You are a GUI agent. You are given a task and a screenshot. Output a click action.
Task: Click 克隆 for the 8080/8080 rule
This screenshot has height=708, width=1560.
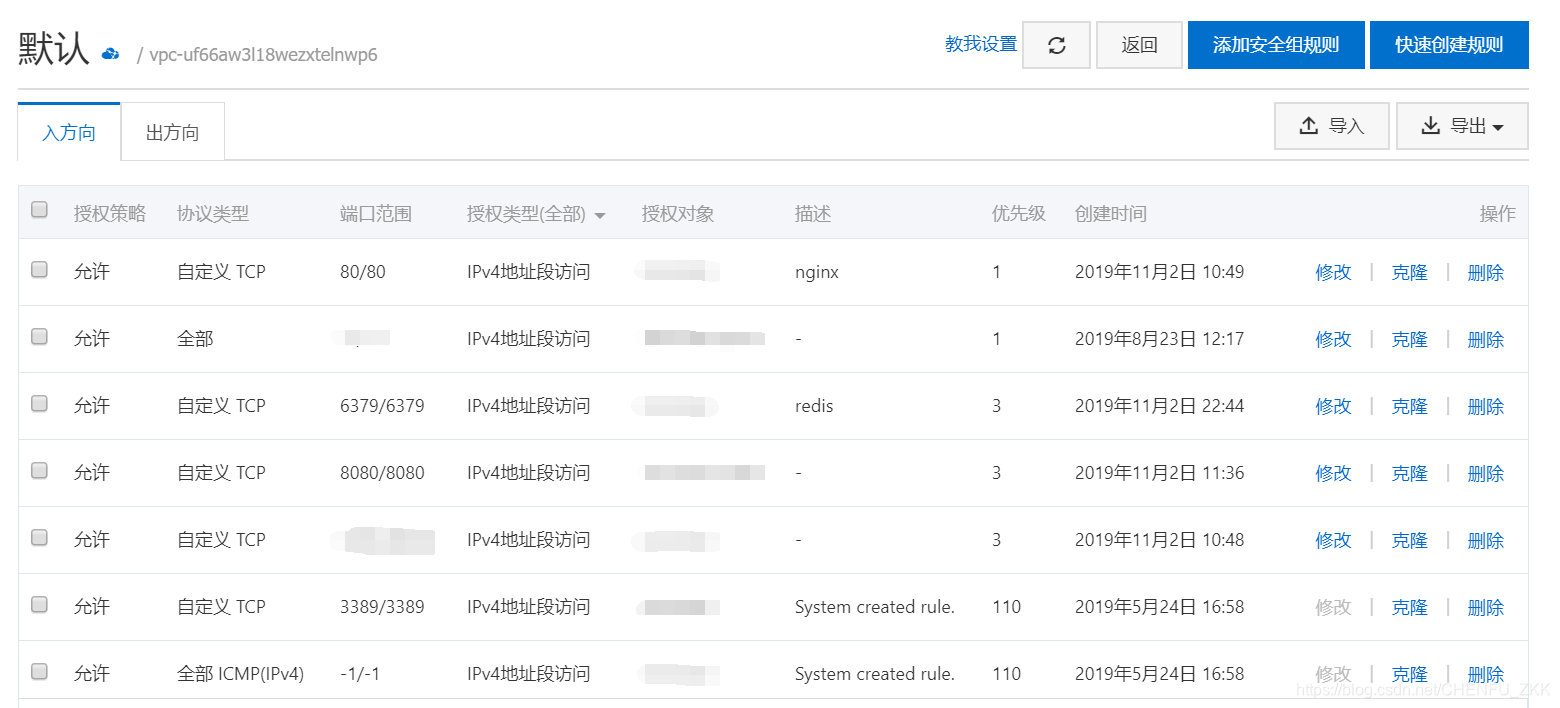click(x=1409, y=473)
